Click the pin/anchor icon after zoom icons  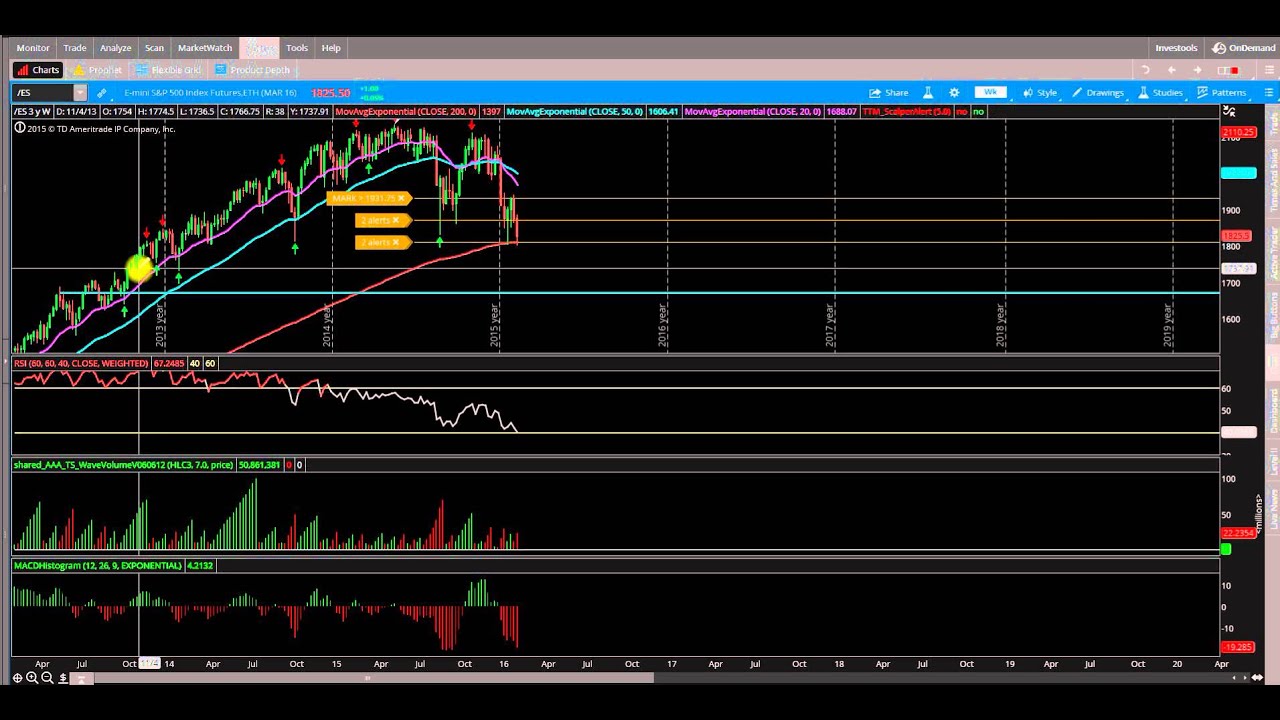tap(63, 678)
